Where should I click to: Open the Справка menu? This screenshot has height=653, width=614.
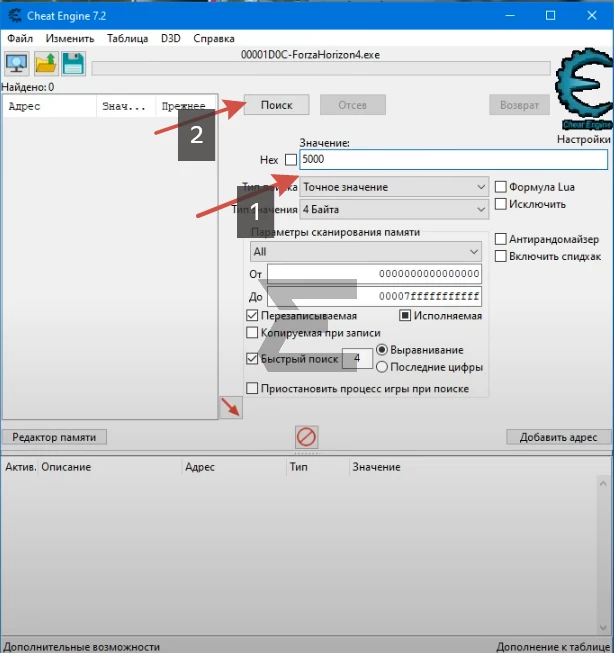(214, 38)
